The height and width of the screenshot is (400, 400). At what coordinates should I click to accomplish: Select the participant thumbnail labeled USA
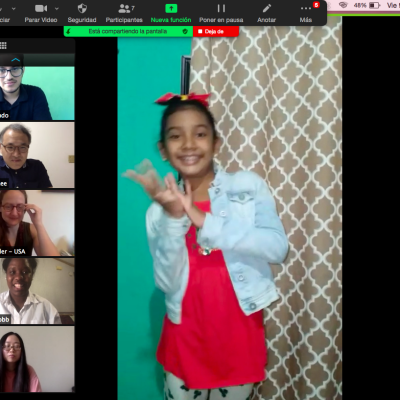pyautogui.click(x=37, y=223)
